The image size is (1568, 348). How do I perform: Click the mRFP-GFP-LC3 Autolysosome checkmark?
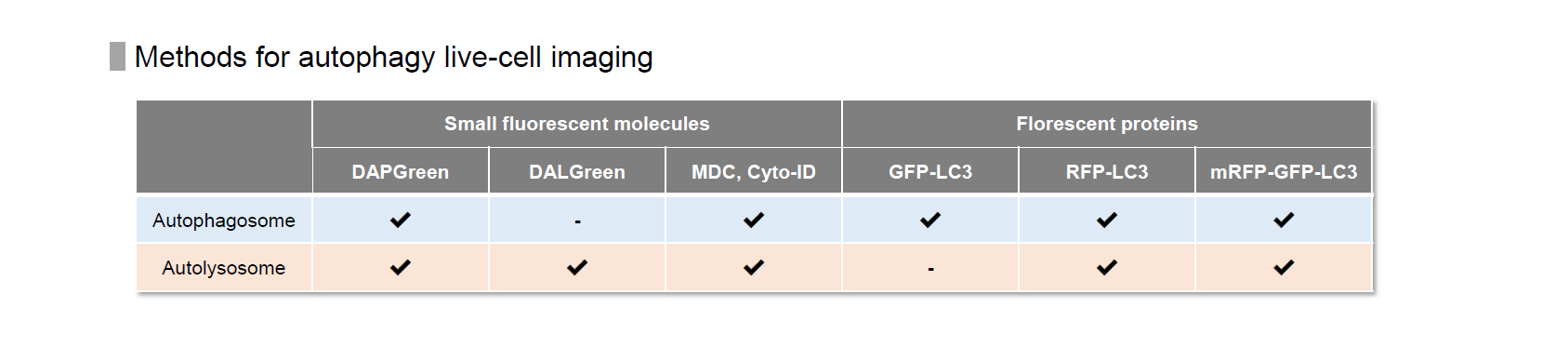(1284, 267)
